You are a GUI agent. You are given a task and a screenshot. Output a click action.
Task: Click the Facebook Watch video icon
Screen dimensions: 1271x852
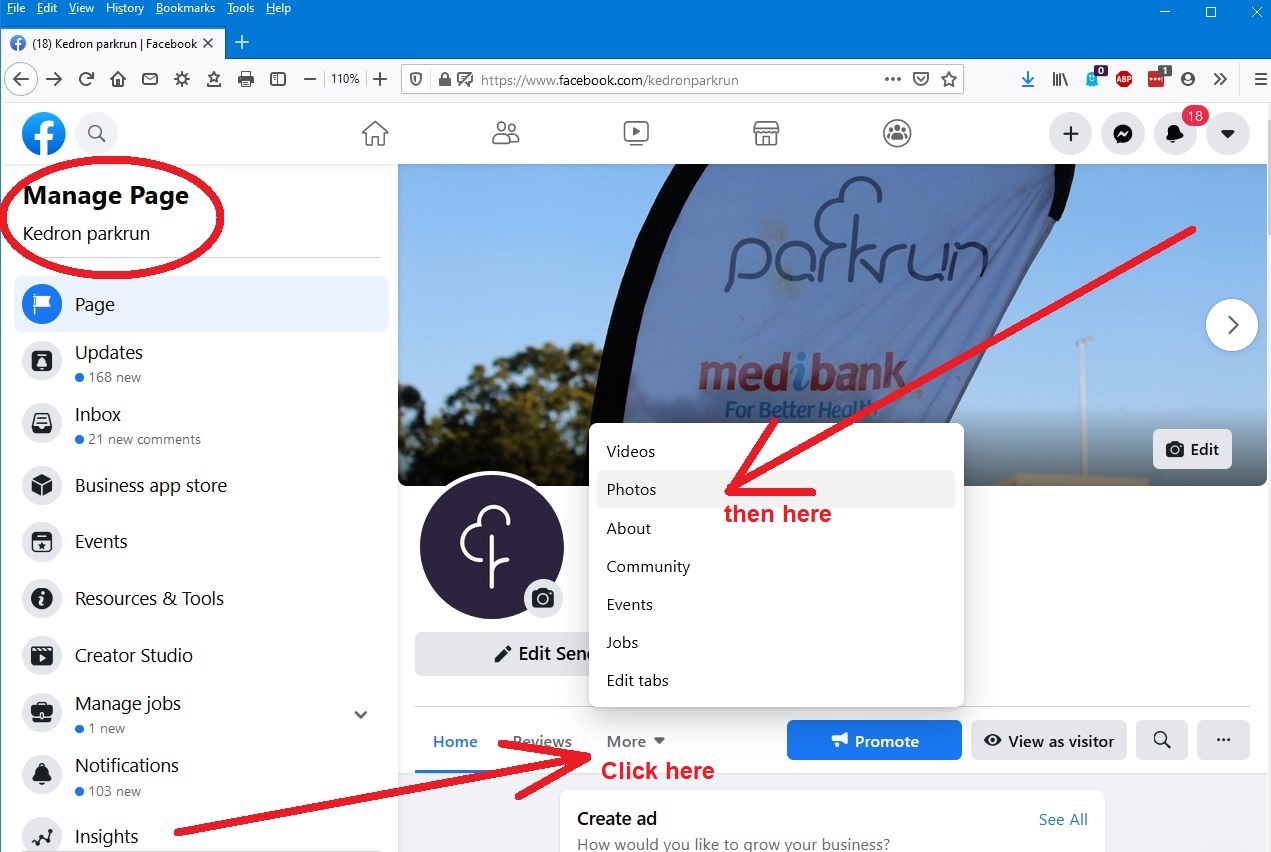pos(636,133)
